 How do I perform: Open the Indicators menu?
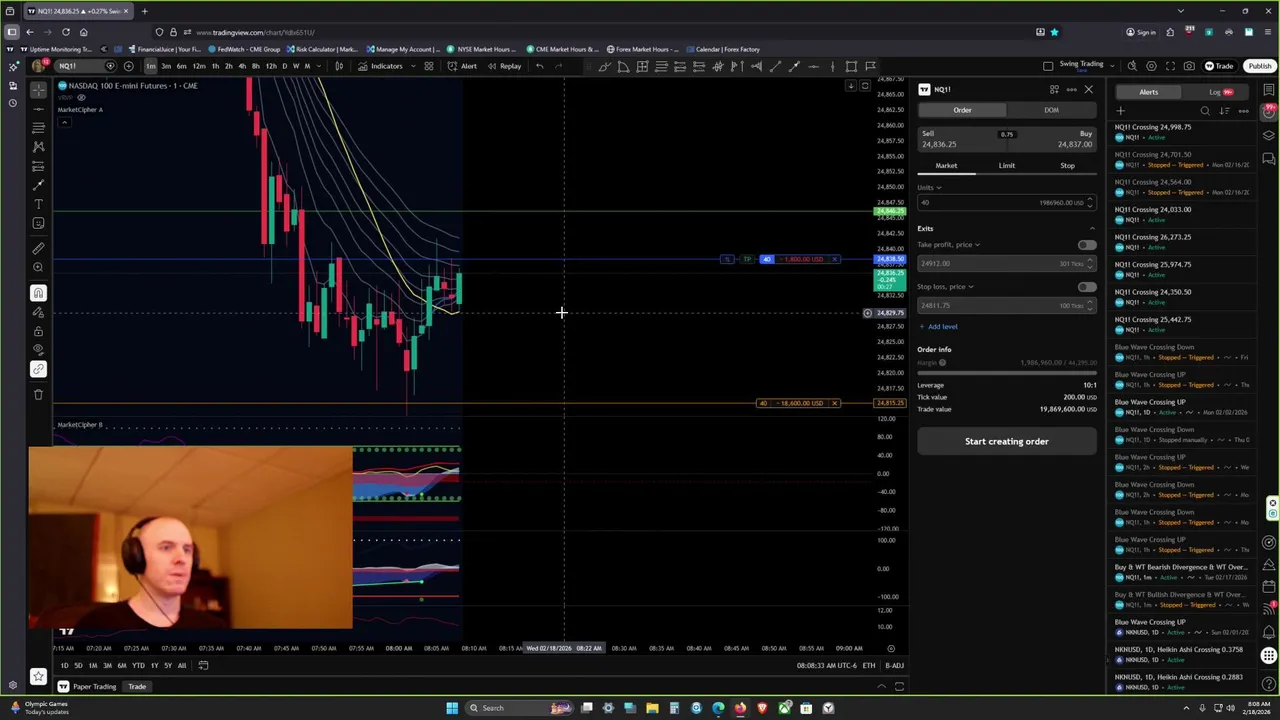pos(380,66)
